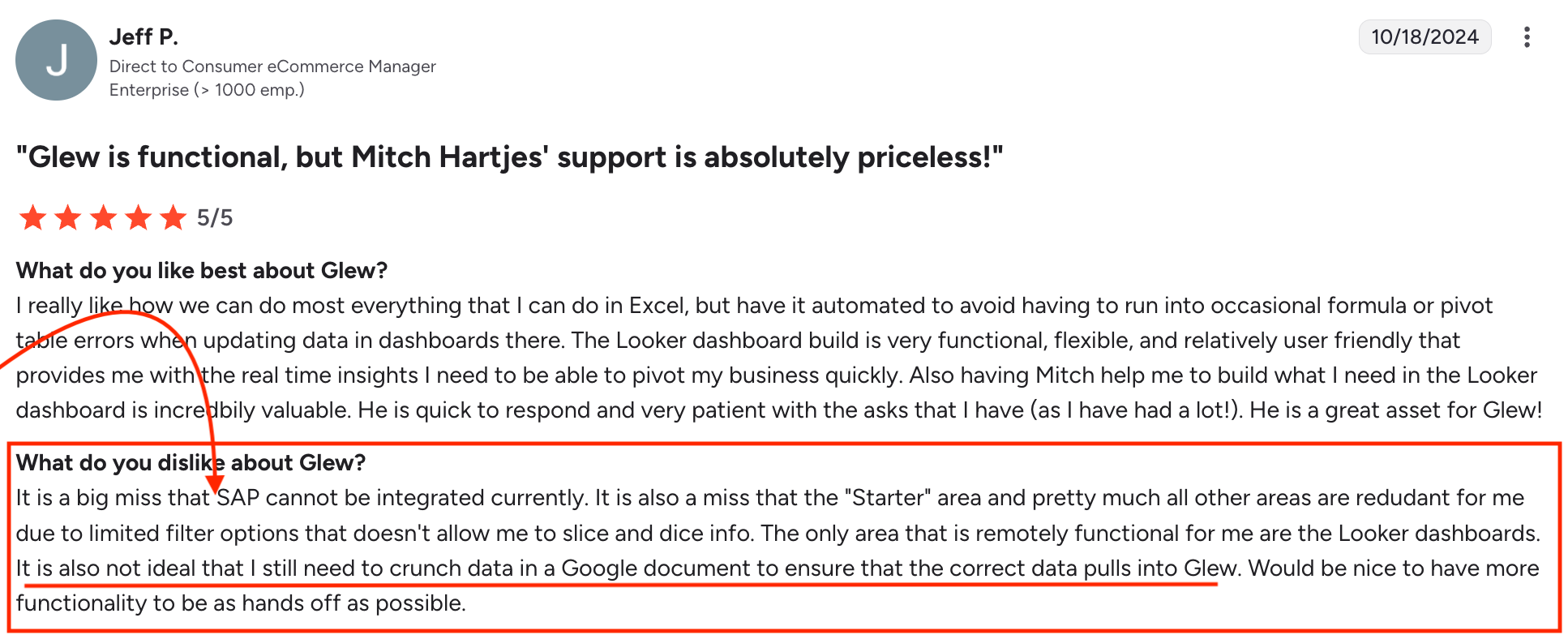Click the 'Enterprise (> 1000 emp.)' company label
Viewport: 1568px width, 635px height.
click(x=207, y=89)
